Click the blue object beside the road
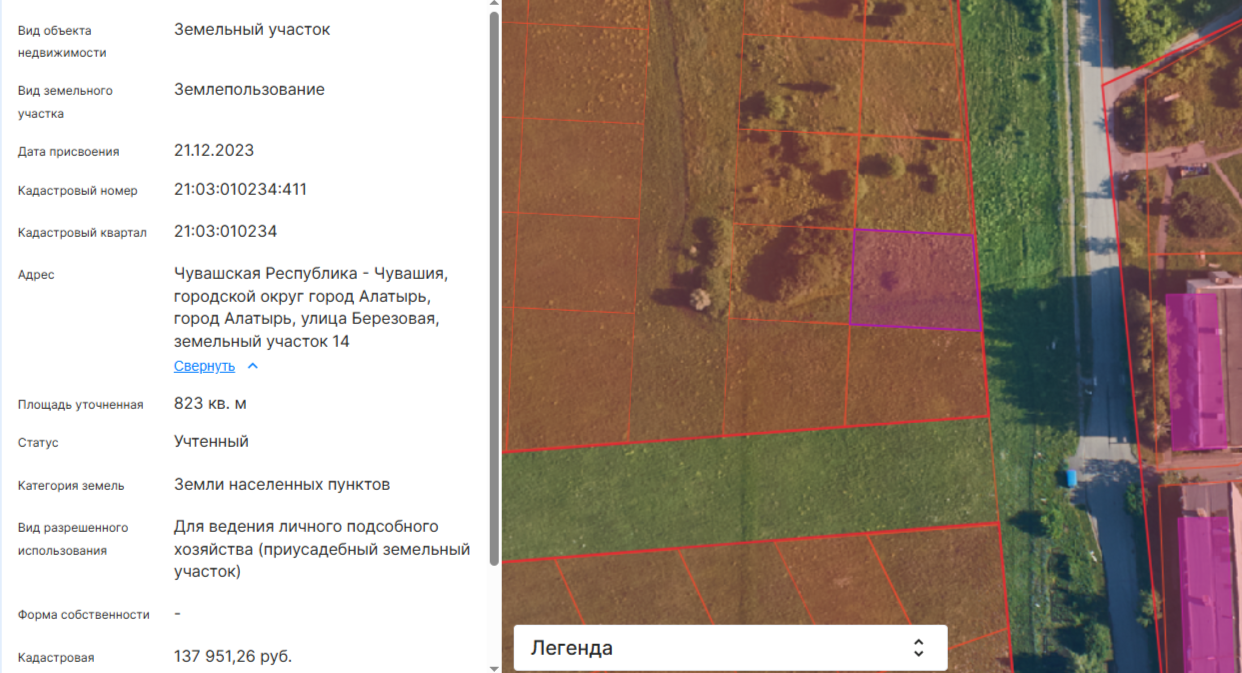Screen dimensions: 1242x673 tap(1072, 479)
